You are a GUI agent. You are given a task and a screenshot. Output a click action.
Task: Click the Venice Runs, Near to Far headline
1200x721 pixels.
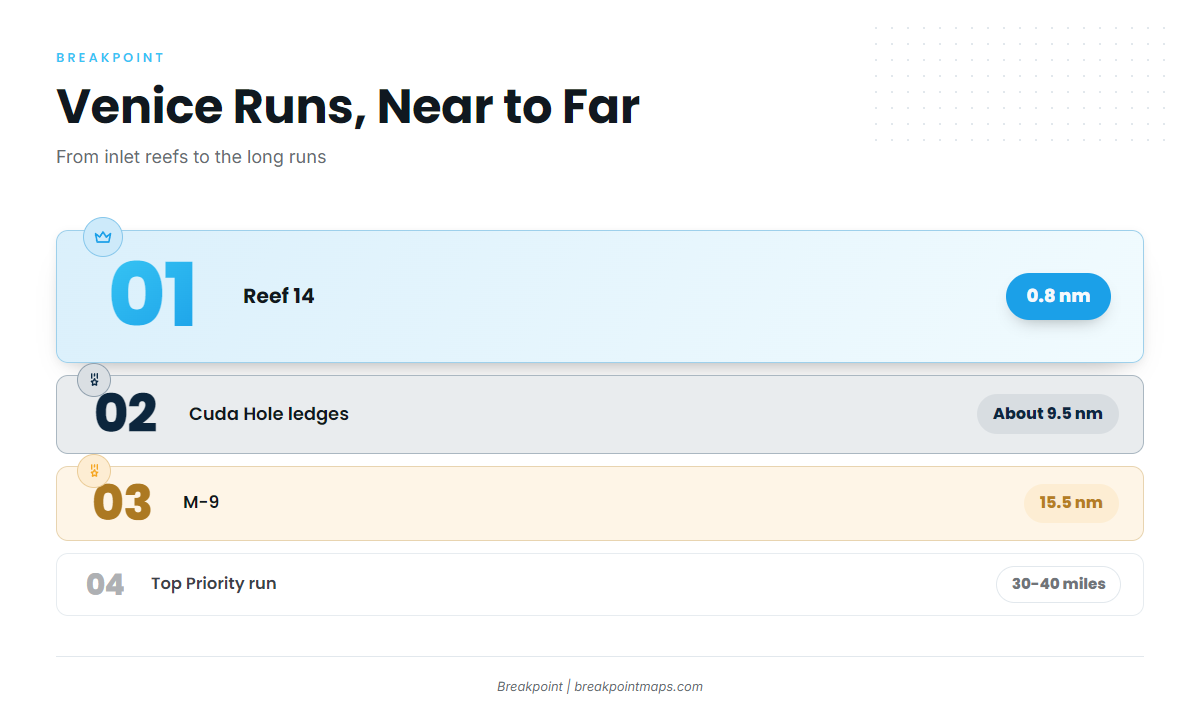[348, 106]
